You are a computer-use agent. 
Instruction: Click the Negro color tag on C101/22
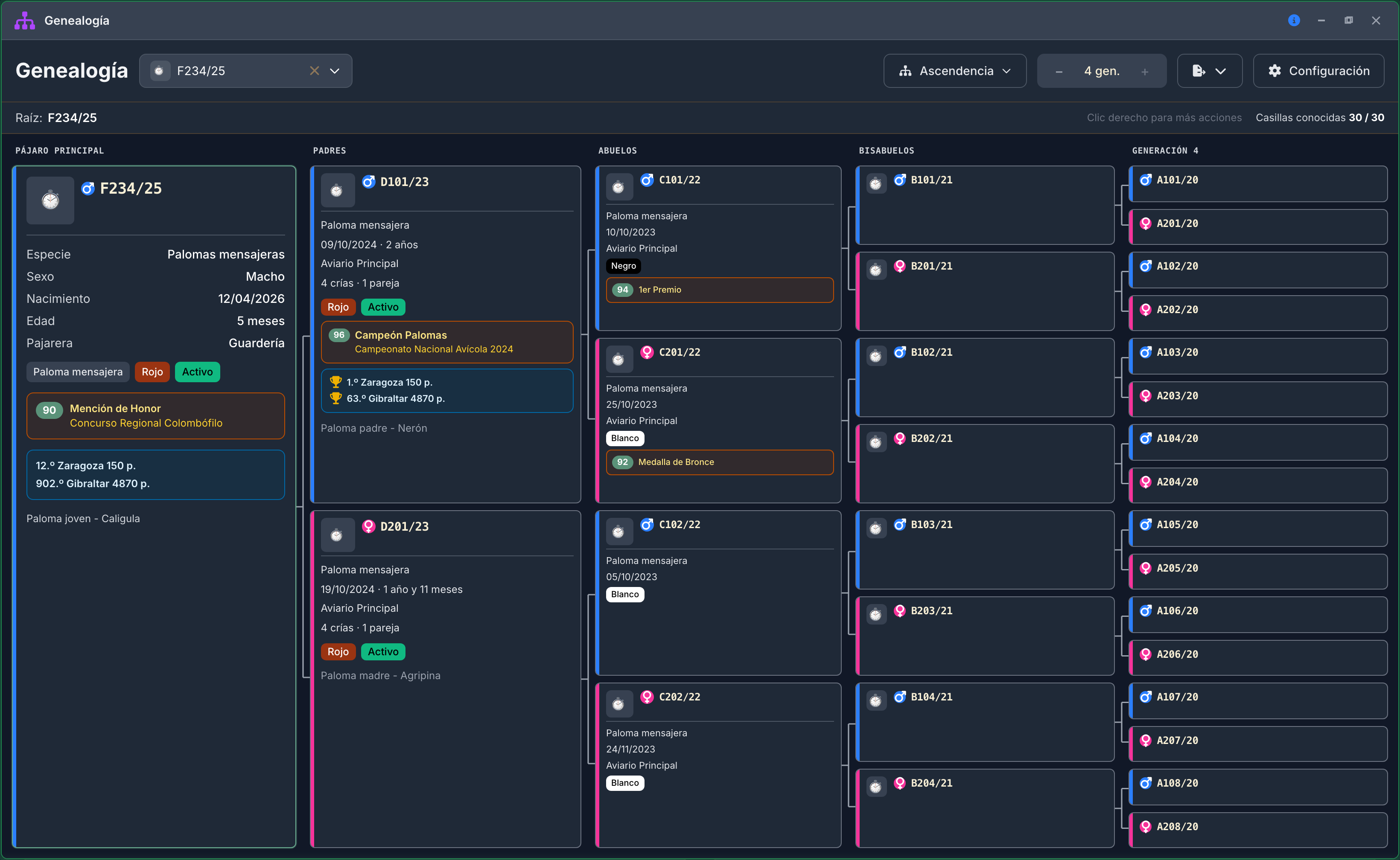click(623, 266)
